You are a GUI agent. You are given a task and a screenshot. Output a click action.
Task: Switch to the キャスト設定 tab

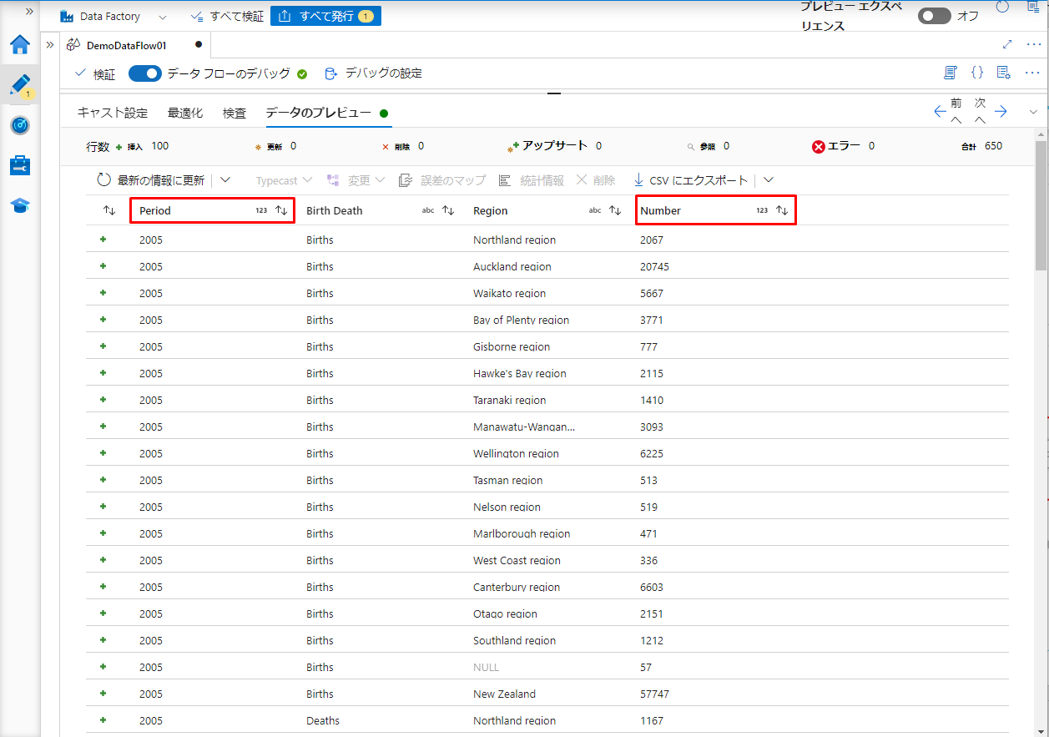112,113
